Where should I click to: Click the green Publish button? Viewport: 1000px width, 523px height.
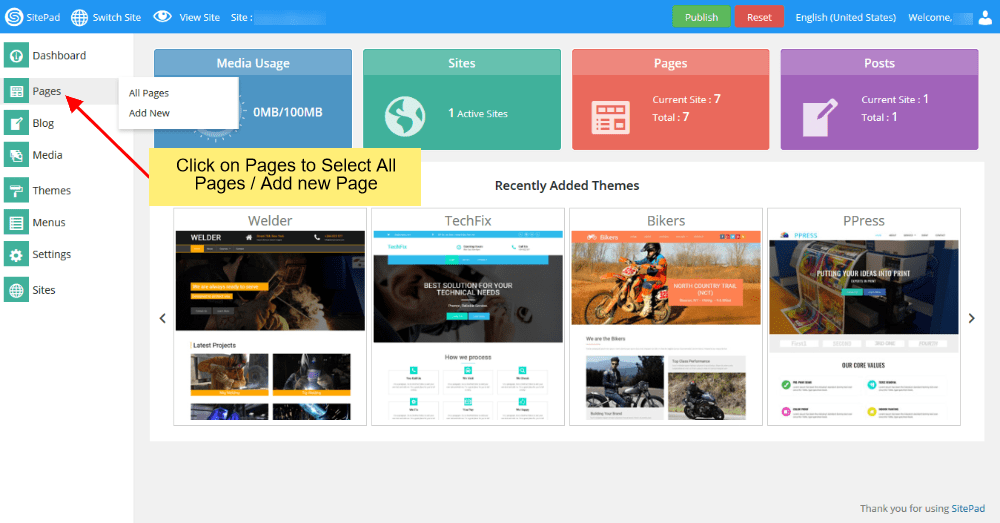702,17
